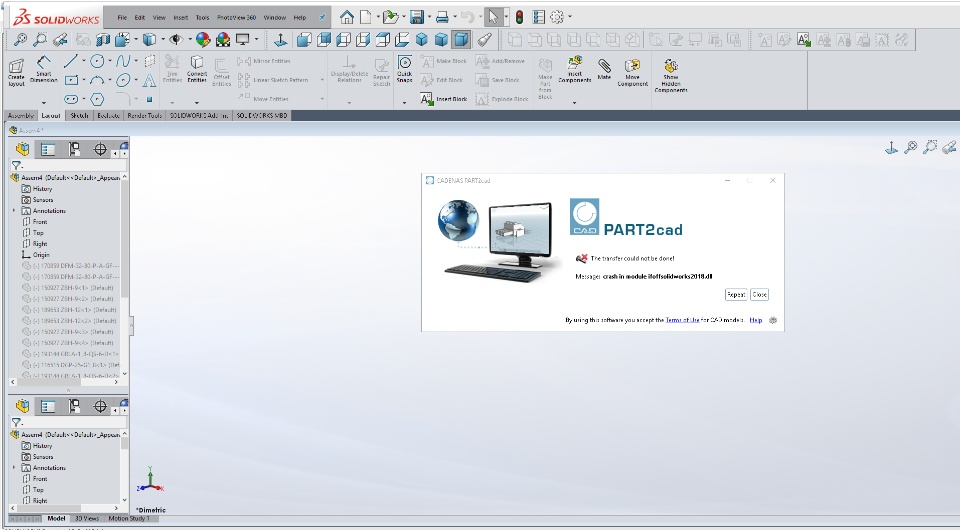The height and width of the screenshot is (530, 960).
Task: Expand Annotations in the upper feature tree
Action: (14, 211)
